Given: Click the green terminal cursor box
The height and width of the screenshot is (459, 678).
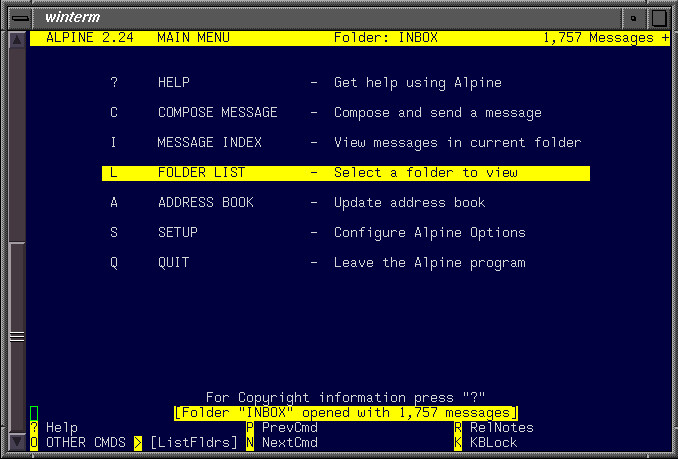Looking at the screenshot, I should (34, 413).
